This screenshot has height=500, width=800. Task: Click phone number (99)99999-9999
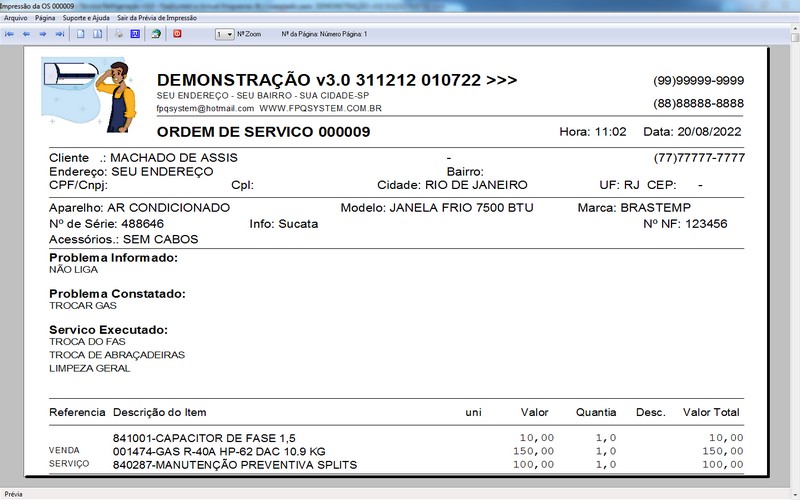[698, 81]
